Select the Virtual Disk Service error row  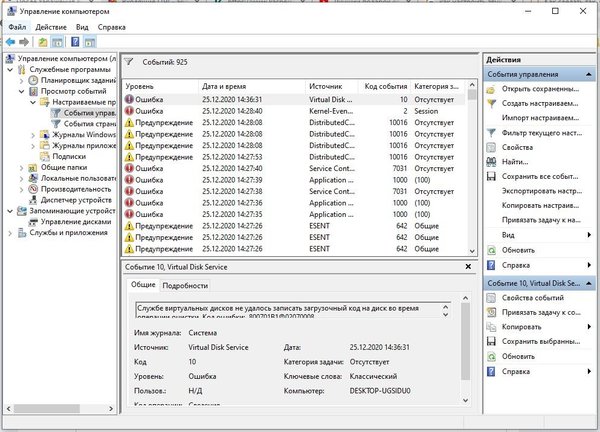pyautogui.click(x=300, y=100)
